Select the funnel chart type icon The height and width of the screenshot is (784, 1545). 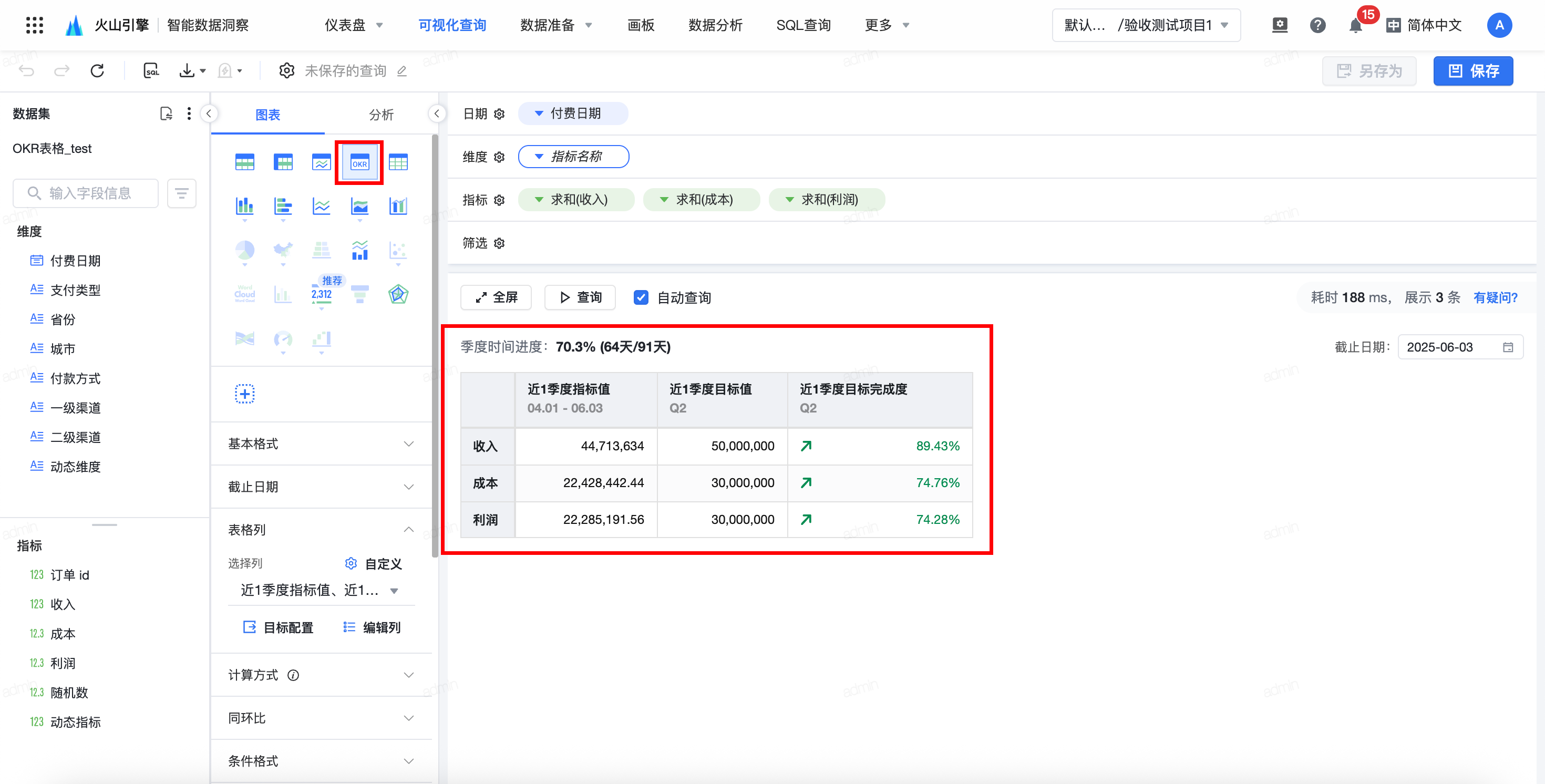pos(360,294)
